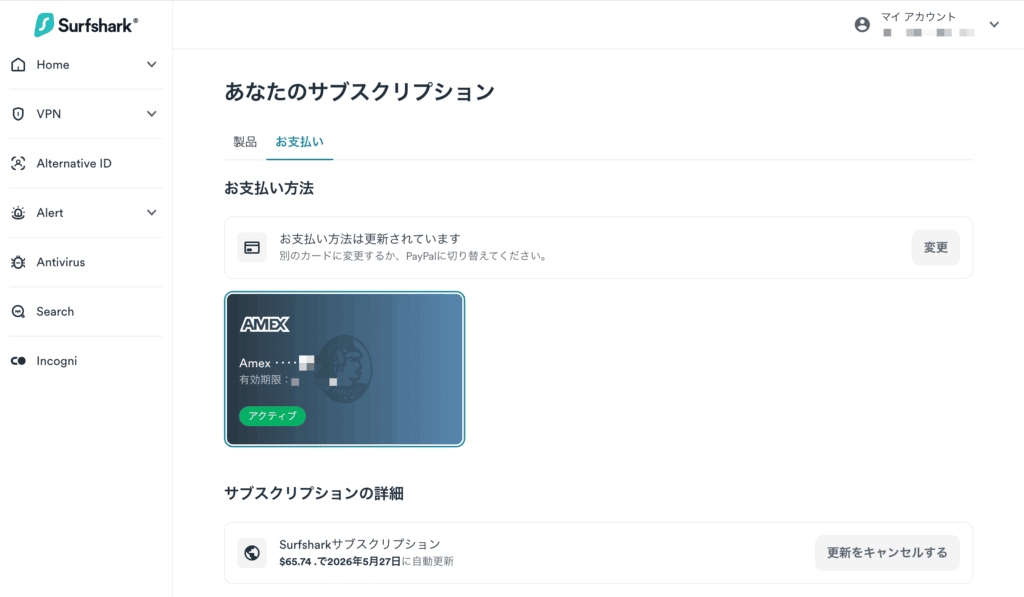The image size is (1024, 597).
Task: Click the Surfshark logo
Action: (86, 25)
